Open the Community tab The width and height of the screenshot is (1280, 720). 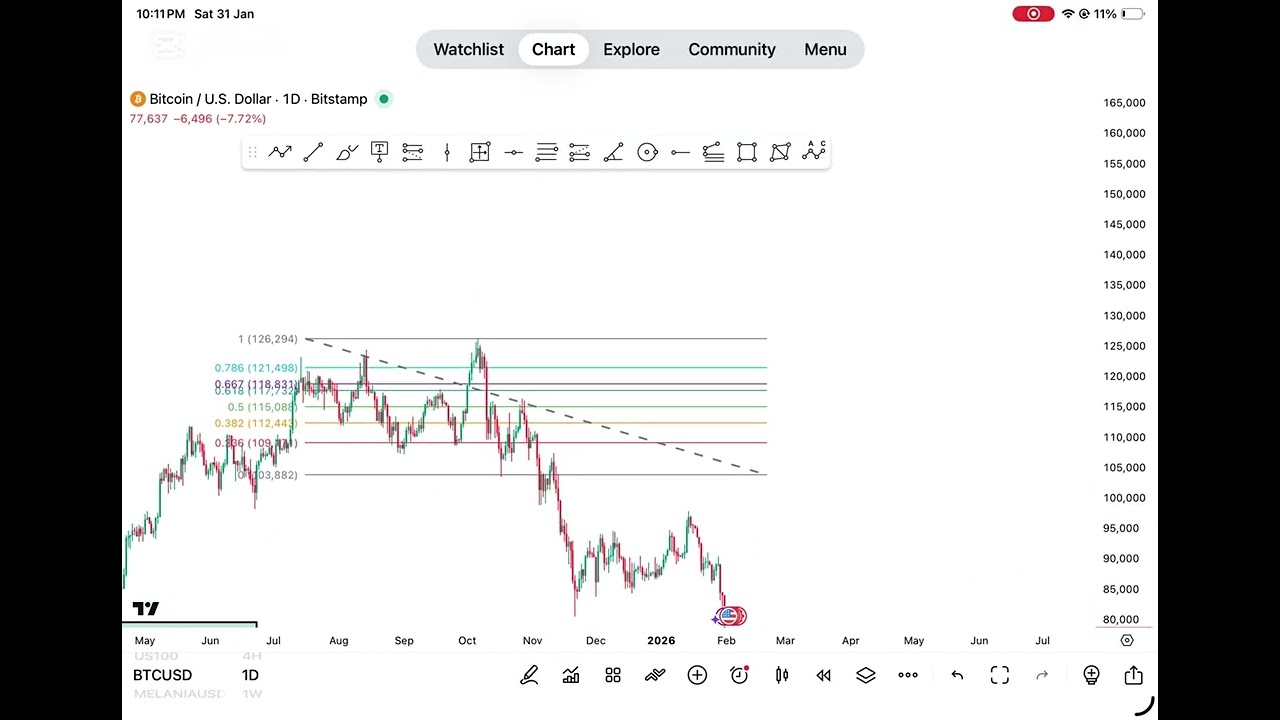732,49
